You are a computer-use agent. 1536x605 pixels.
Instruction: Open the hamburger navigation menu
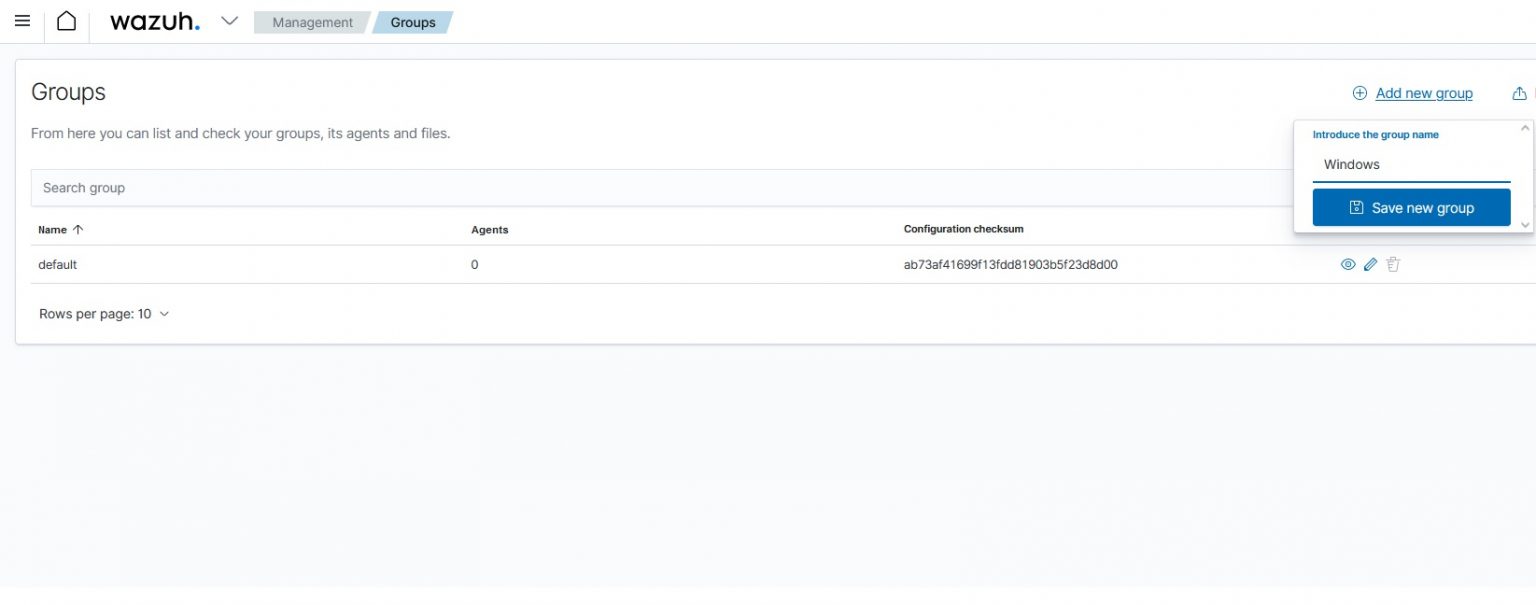coord(22,21)
